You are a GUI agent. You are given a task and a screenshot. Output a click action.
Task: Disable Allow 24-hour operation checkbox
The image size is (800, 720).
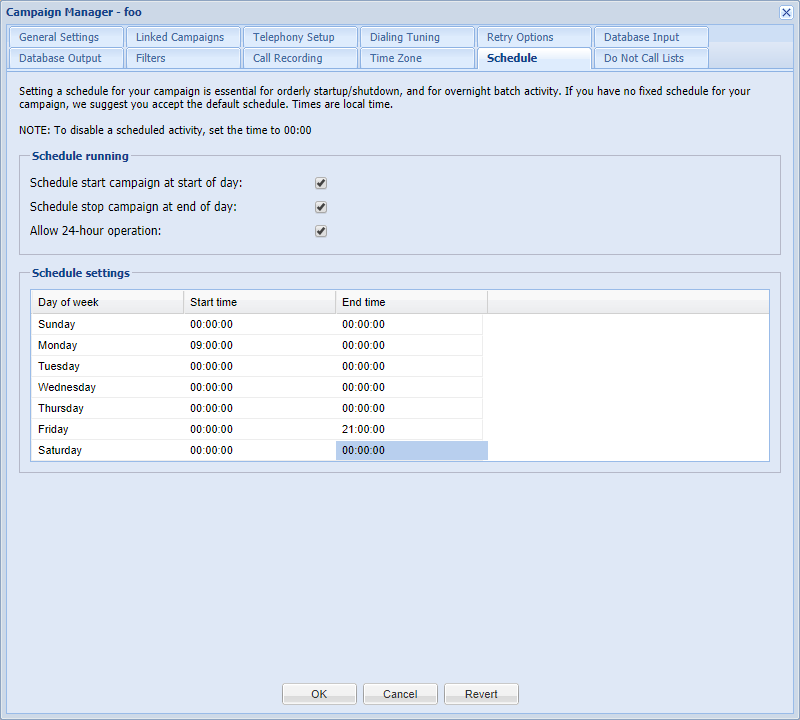(x=321, y=231)
